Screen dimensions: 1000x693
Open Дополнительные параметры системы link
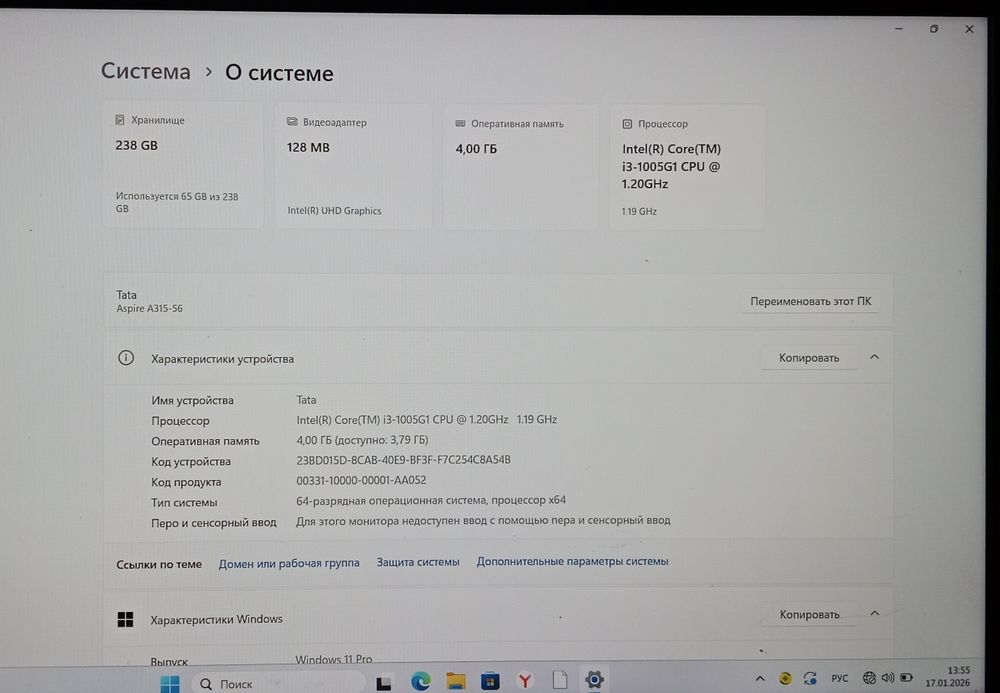coord(573,562)
